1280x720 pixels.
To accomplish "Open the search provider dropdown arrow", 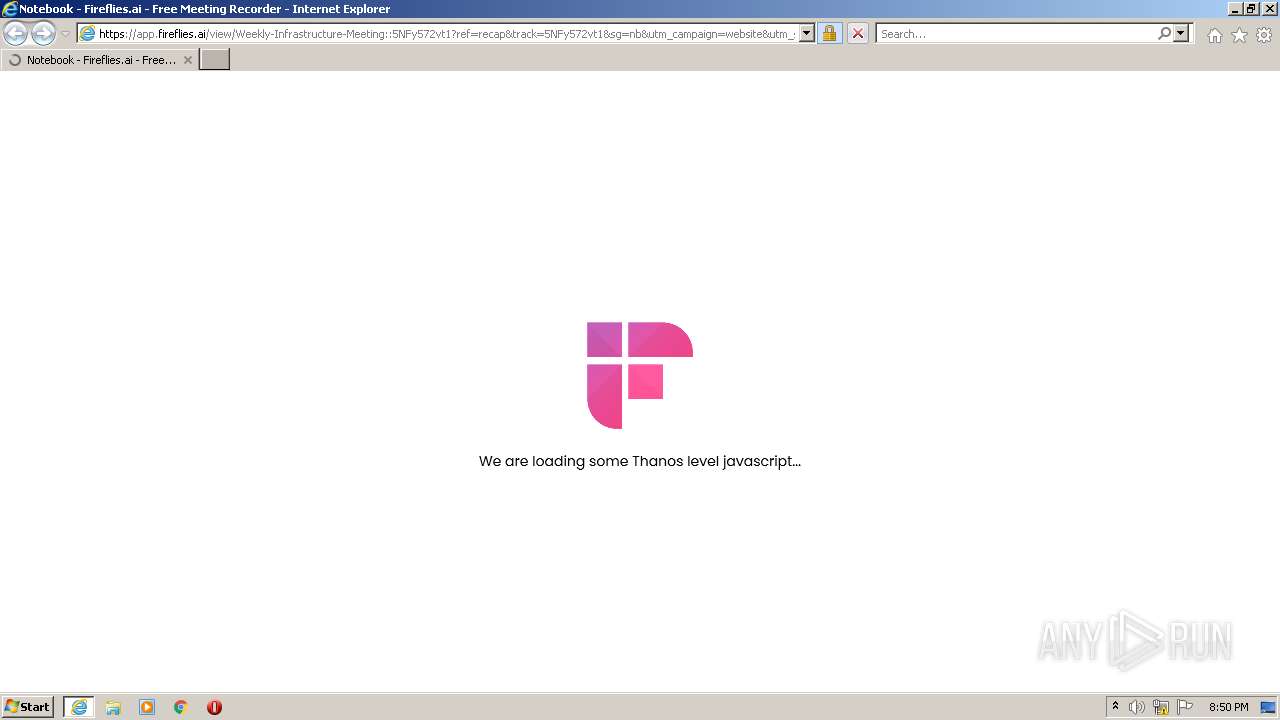I will point(1181,34).
